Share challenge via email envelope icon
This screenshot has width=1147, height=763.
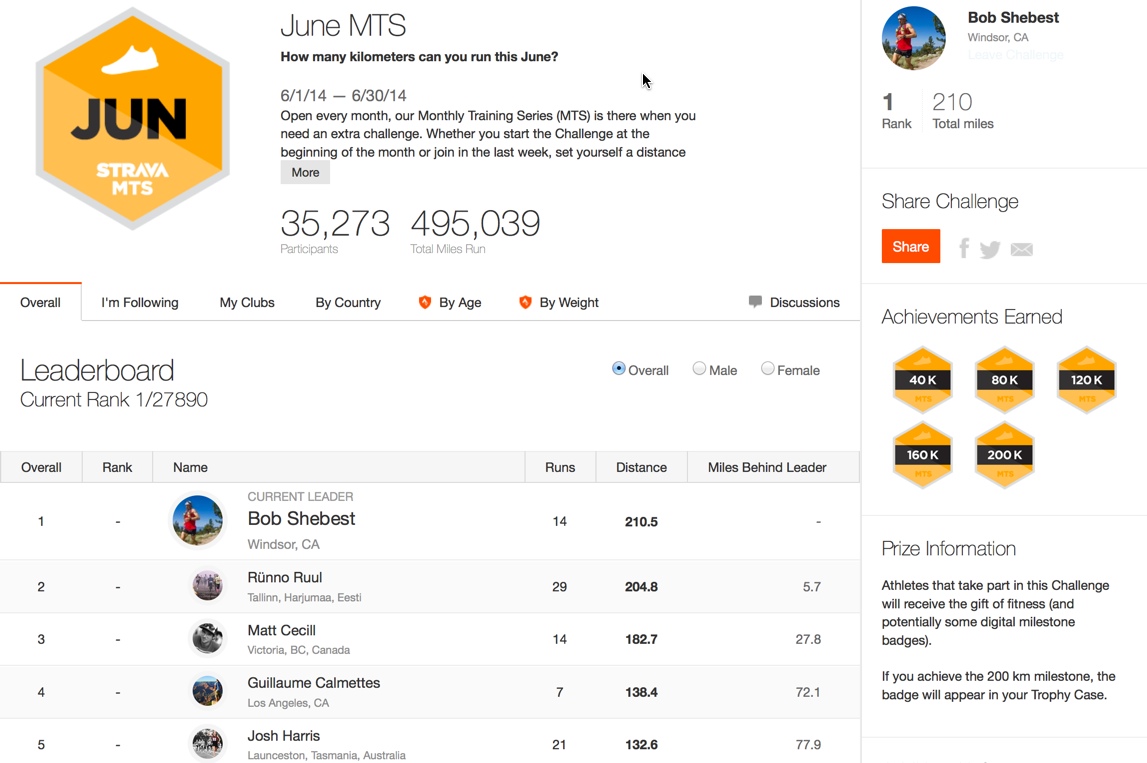1021,249
